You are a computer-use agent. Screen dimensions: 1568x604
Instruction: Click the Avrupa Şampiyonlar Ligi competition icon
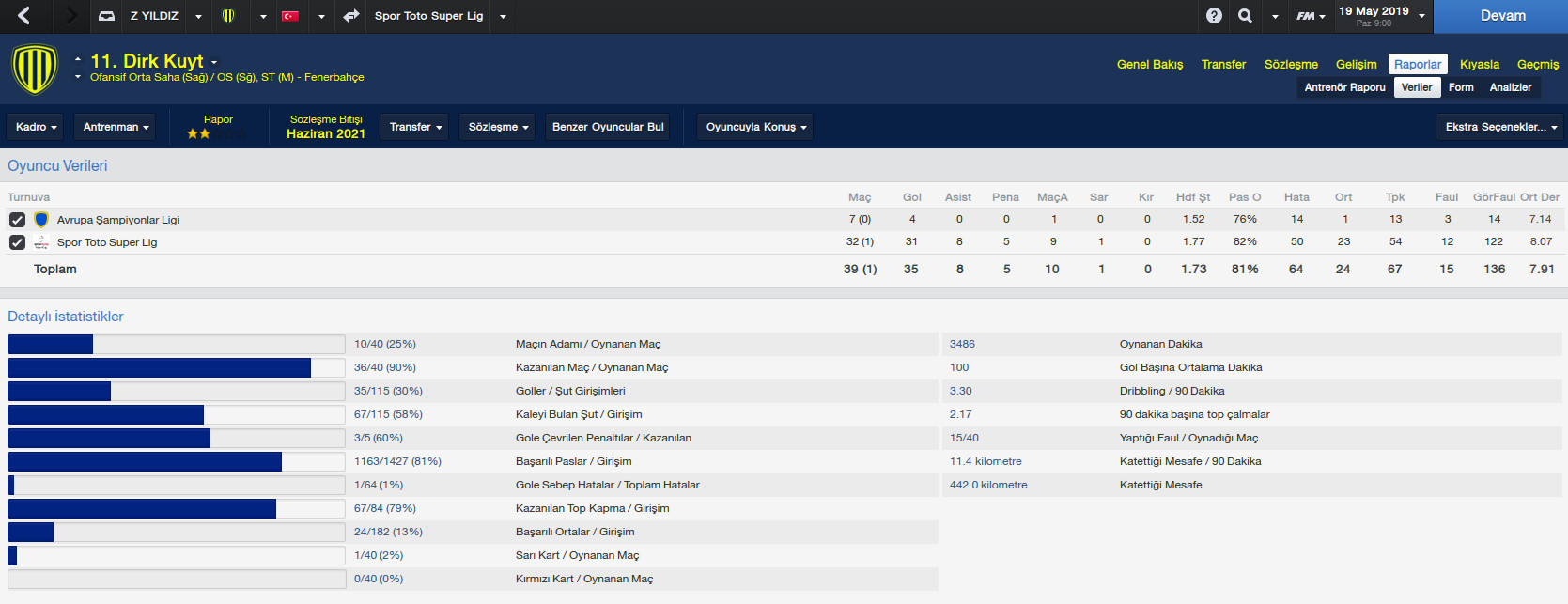[41, 220]
